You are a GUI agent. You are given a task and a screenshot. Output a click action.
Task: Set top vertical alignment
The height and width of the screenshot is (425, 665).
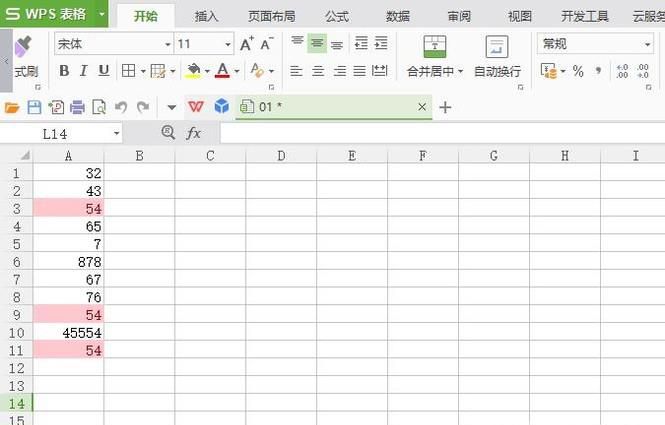[297, 41]
